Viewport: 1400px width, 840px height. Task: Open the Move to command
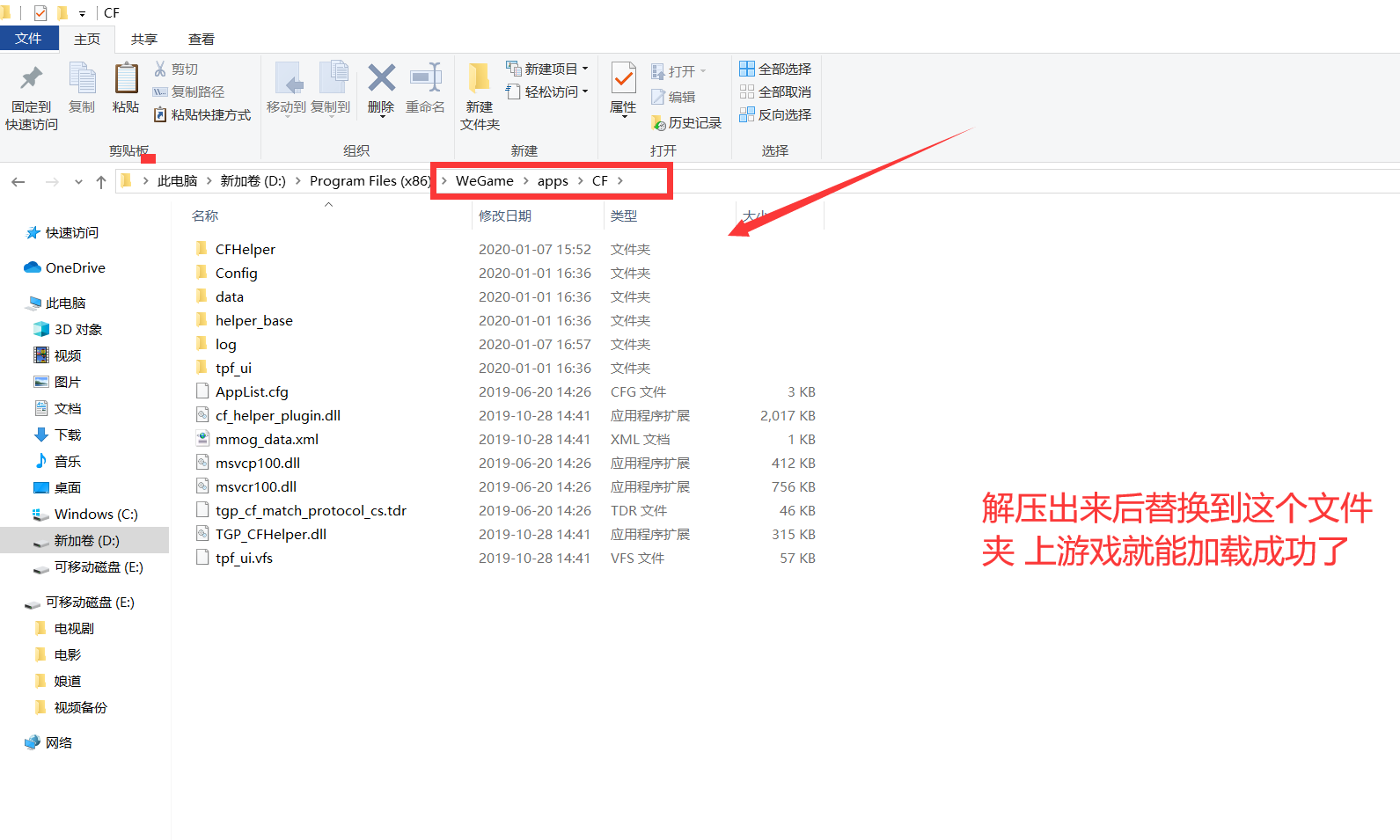tap(286, 88)
